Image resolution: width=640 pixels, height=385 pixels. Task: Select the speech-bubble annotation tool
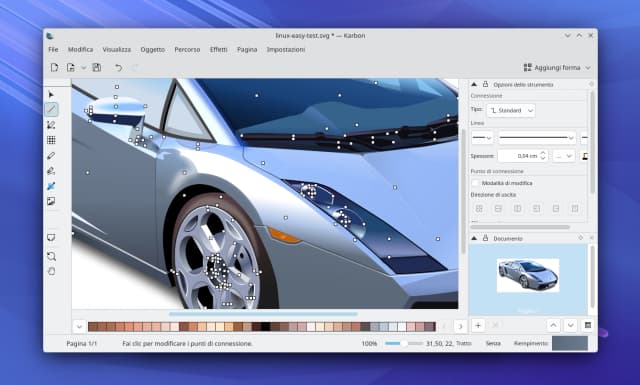coord(51,238)
